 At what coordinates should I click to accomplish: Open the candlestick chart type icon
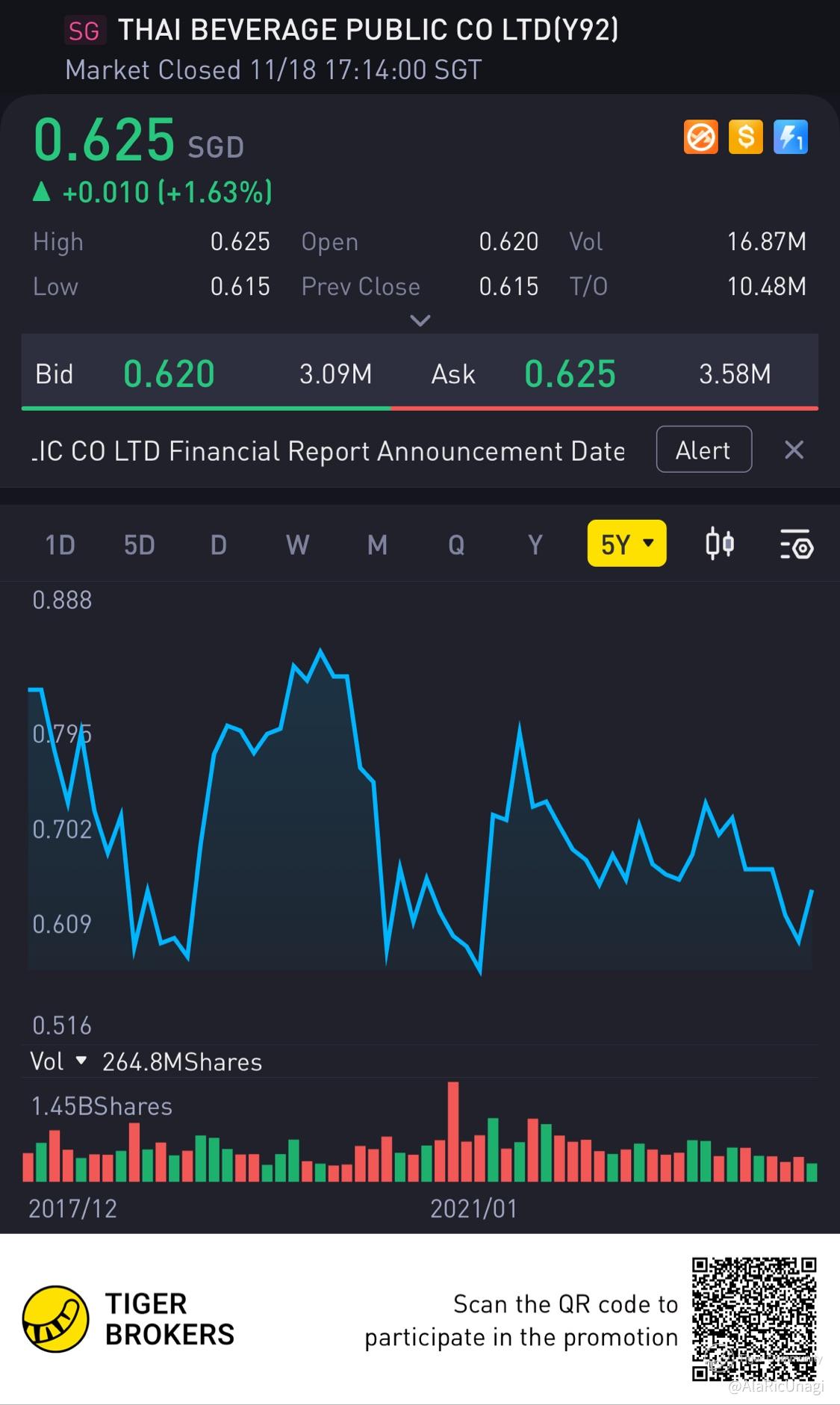click(720, 544)
